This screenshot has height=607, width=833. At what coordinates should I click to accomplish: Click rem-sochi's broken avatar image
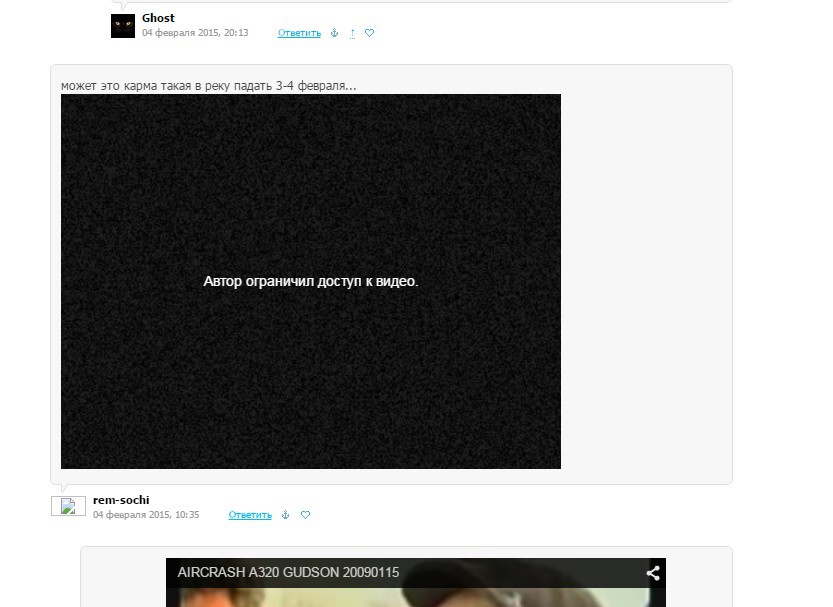(x=68, y=506)
